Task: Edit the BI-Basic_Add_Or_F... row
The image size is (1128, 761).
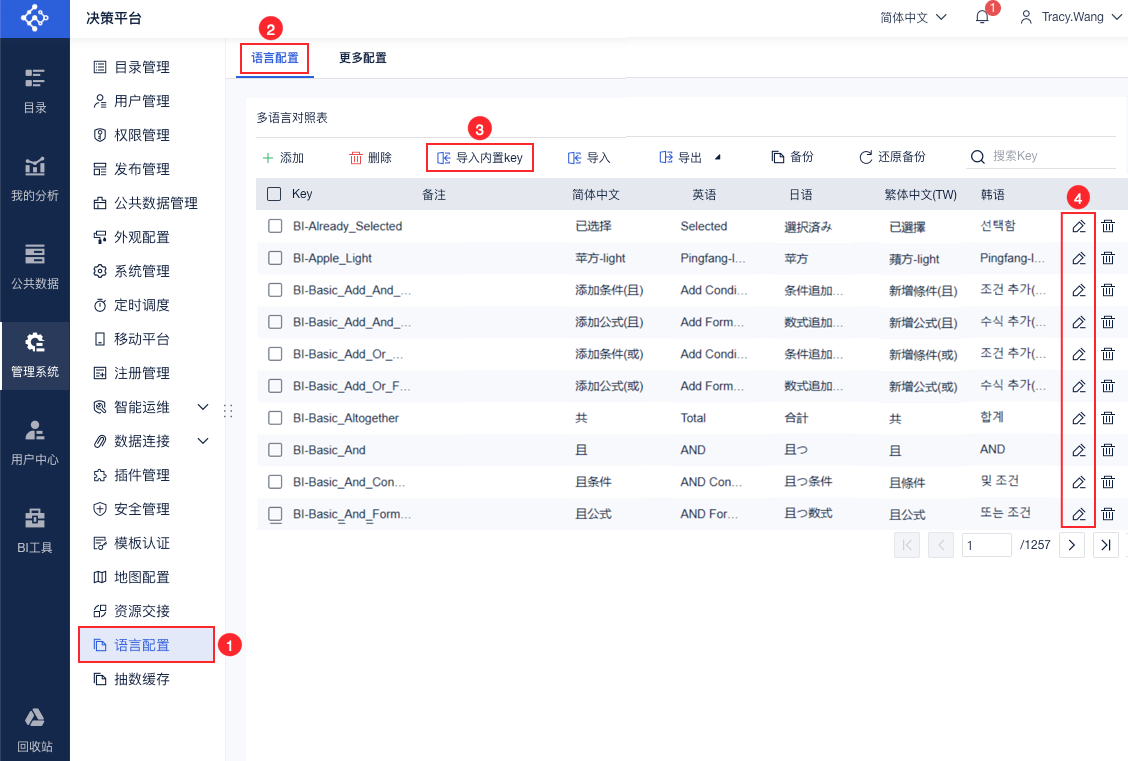Action: (x=1078, y=386)
